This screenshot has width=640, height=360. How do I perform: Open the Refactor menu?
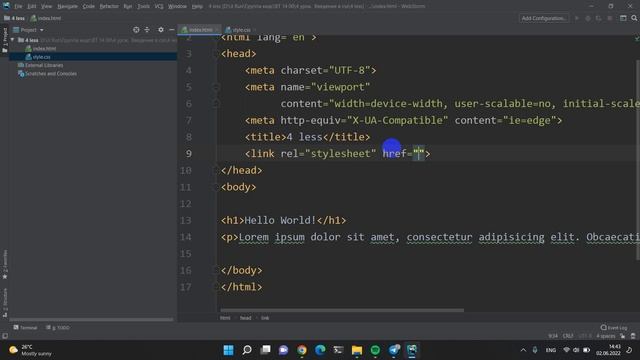pyautogui.click(x=109, y=6)
